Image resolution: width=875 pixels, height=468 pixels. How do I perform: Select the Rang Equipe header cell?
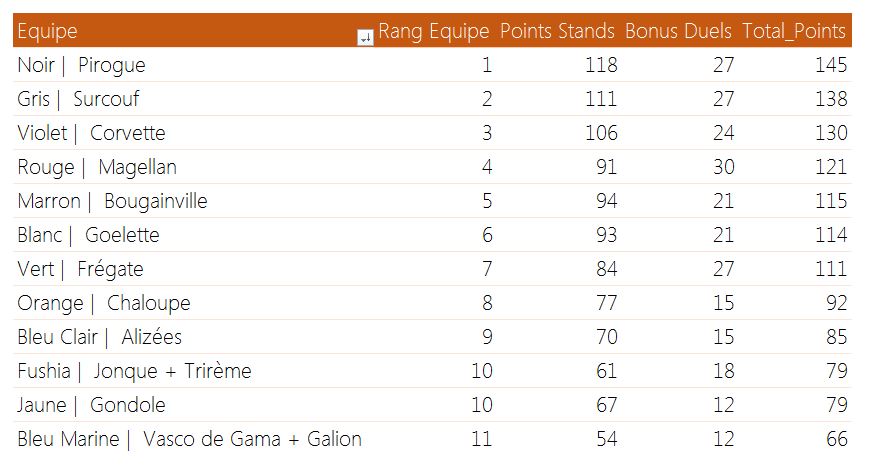(x=434, y=31)
